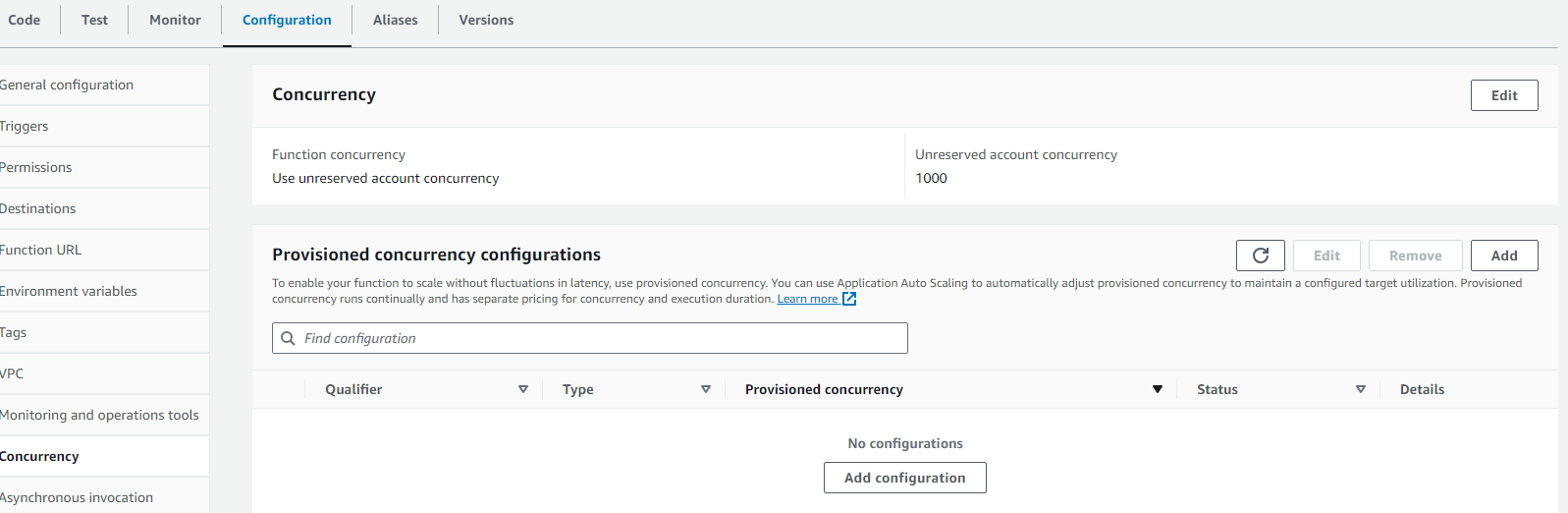Sort by the Qualifier column arrow

coord(523,389)
